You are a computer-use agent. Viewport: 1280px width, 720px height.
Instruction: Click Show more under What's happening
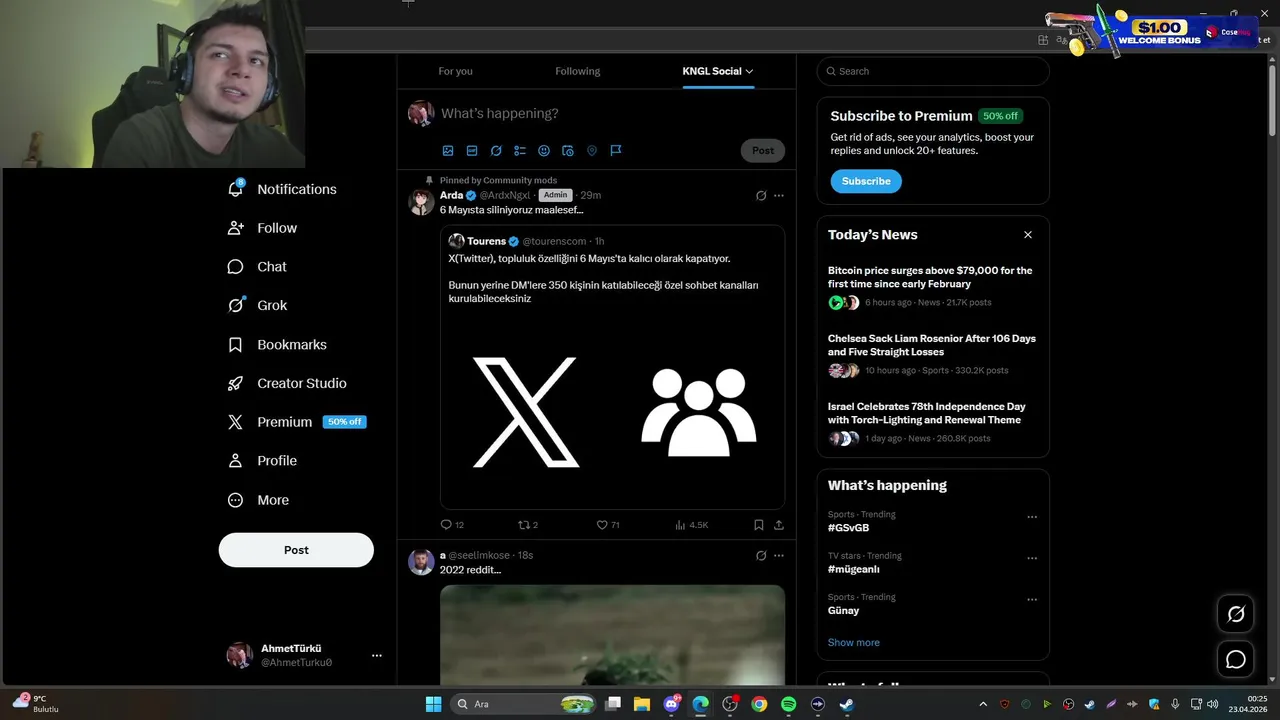tap(854, 643)
